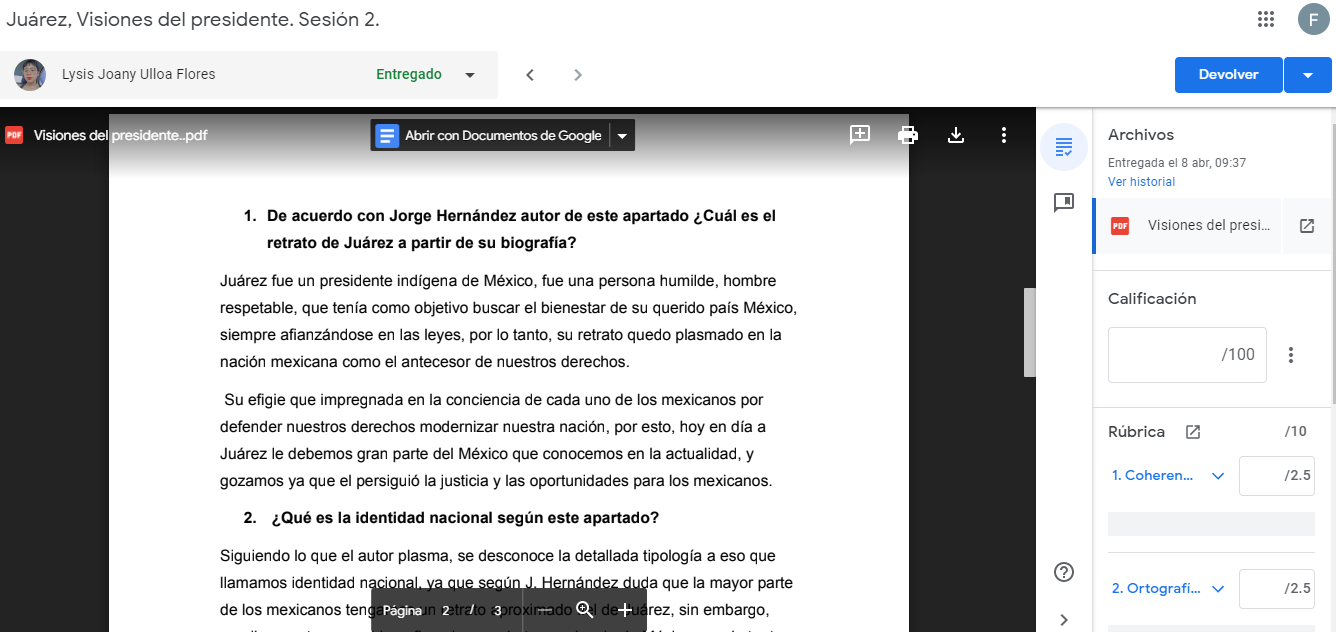The image size is (1336, 632).
Task: Click the assignment title Juárez, Visiones del presidente
Action: [x=193, y=20]
